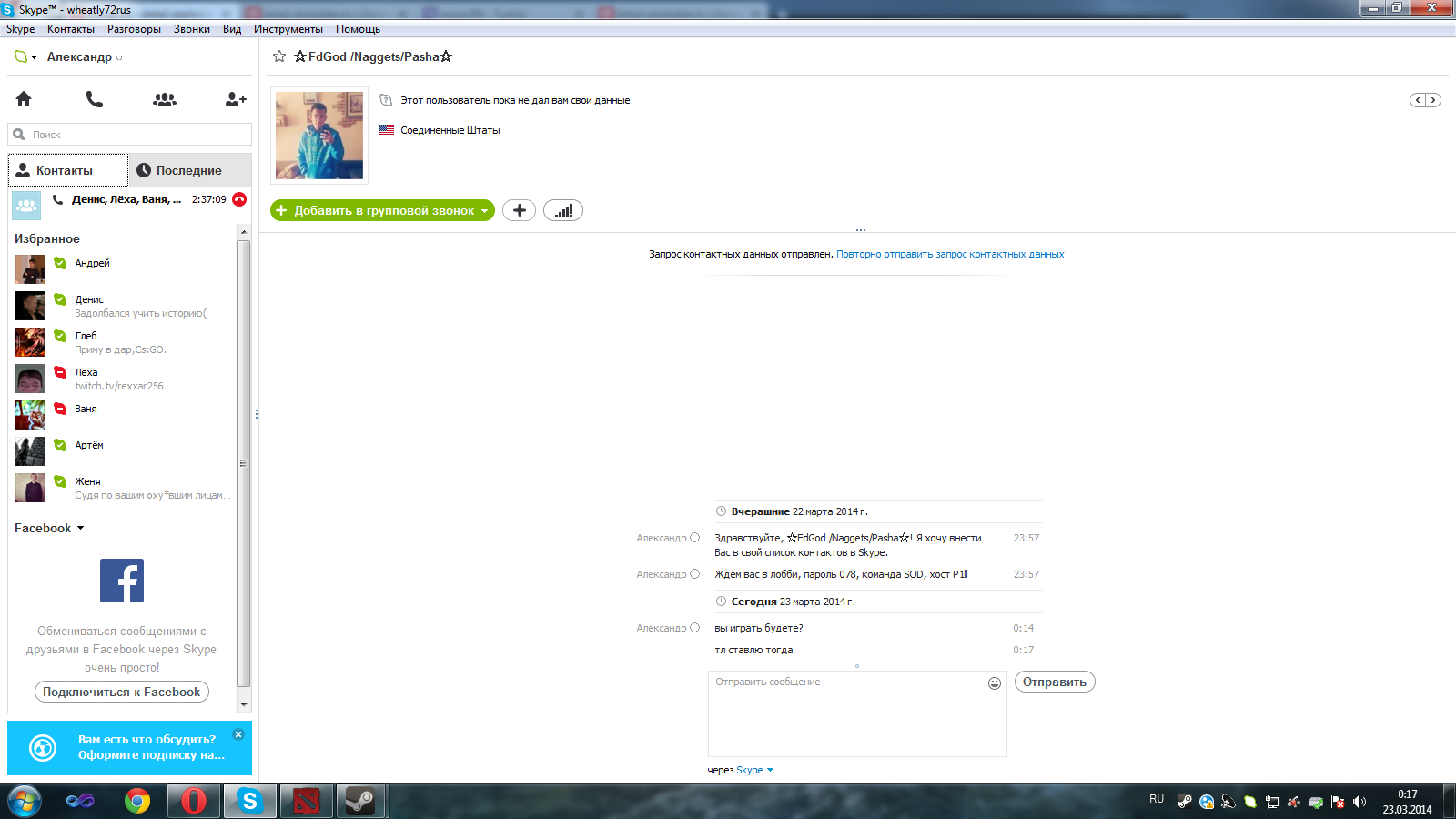Click Подключиться к Facebook button

[122, 692]
